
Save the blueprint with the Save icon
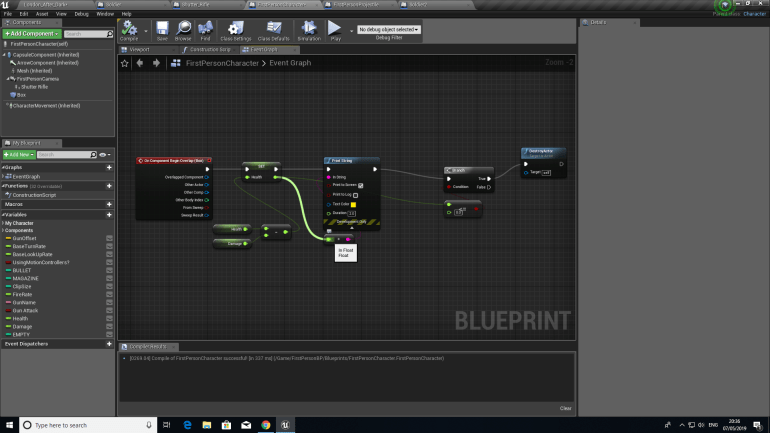(162, 30)
